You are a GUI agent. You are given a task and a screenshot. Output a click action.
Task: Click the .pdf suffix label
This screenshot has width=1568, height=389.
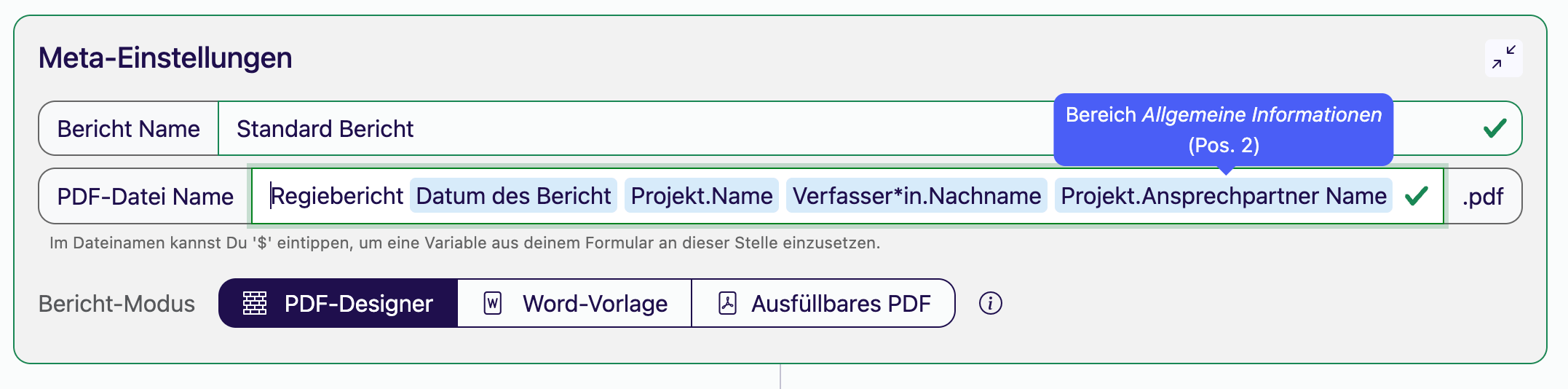coord(1483,196)
